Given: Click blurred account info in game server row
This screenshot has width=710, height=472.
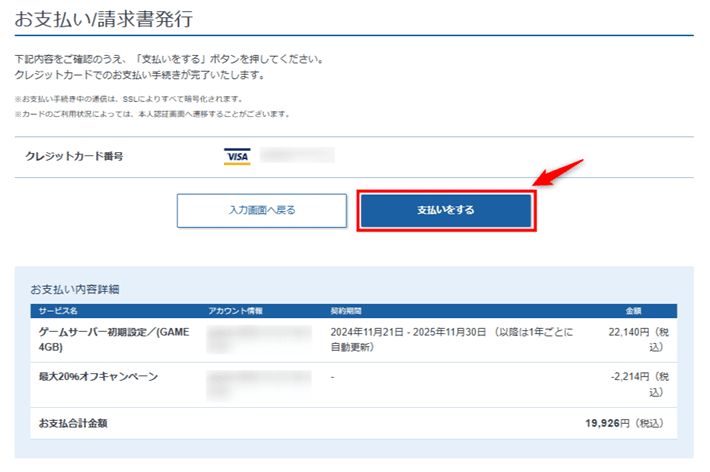Looking at the screenshot, I should pyautogui.click(x=259, y=339).
